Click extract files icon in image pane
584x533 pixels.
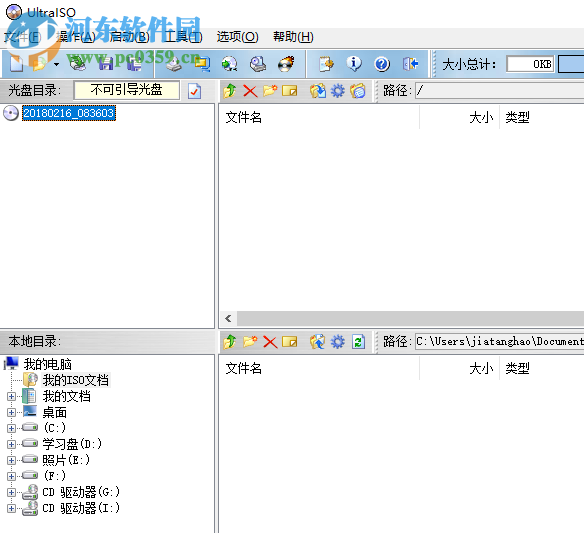[318, 91]
